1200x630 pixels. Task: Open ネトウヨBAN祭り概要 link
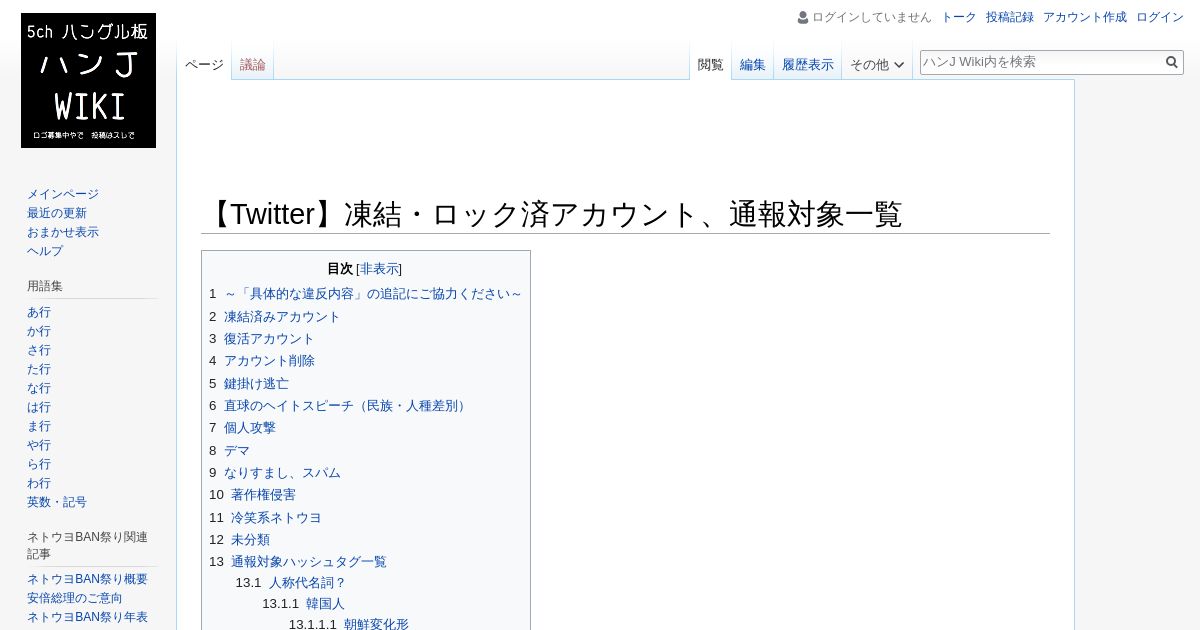click(x=87, y=579)
